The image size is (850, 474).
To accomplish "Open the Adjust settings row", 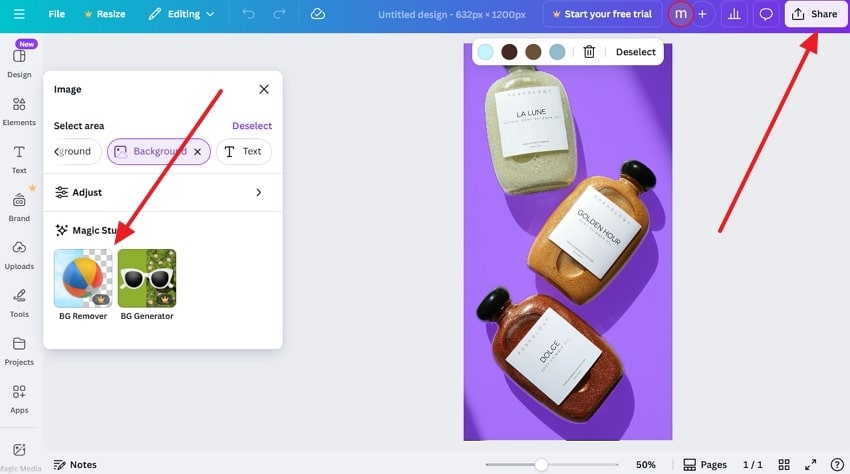I will tap(163, 193).
